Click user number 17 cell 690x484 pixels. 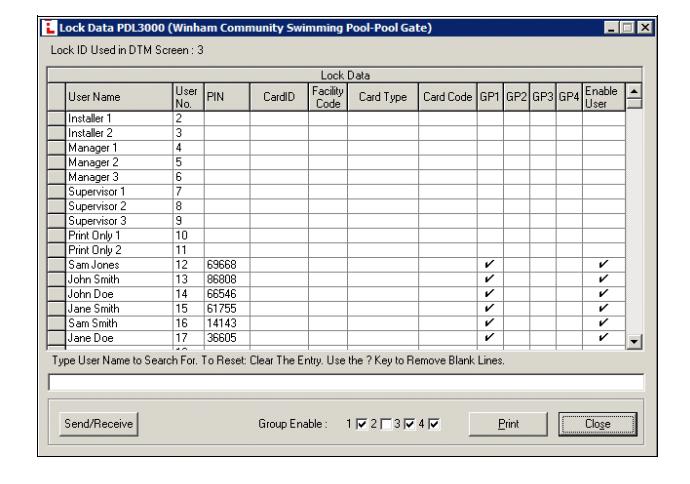[188, 337]
